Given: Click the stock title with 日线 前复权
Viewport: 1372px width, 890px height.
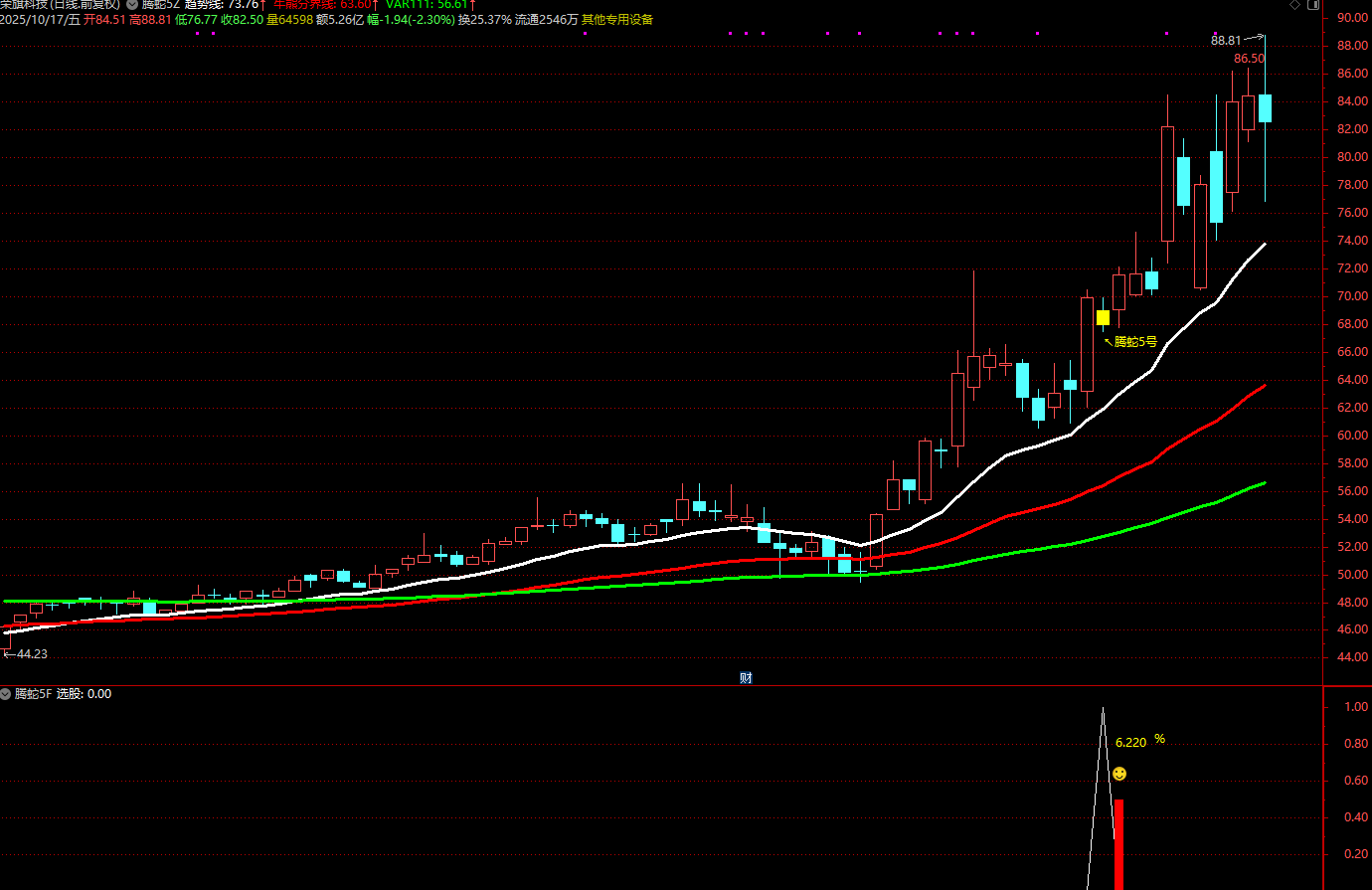Looking at the screenshot, I should click(60, 4).
